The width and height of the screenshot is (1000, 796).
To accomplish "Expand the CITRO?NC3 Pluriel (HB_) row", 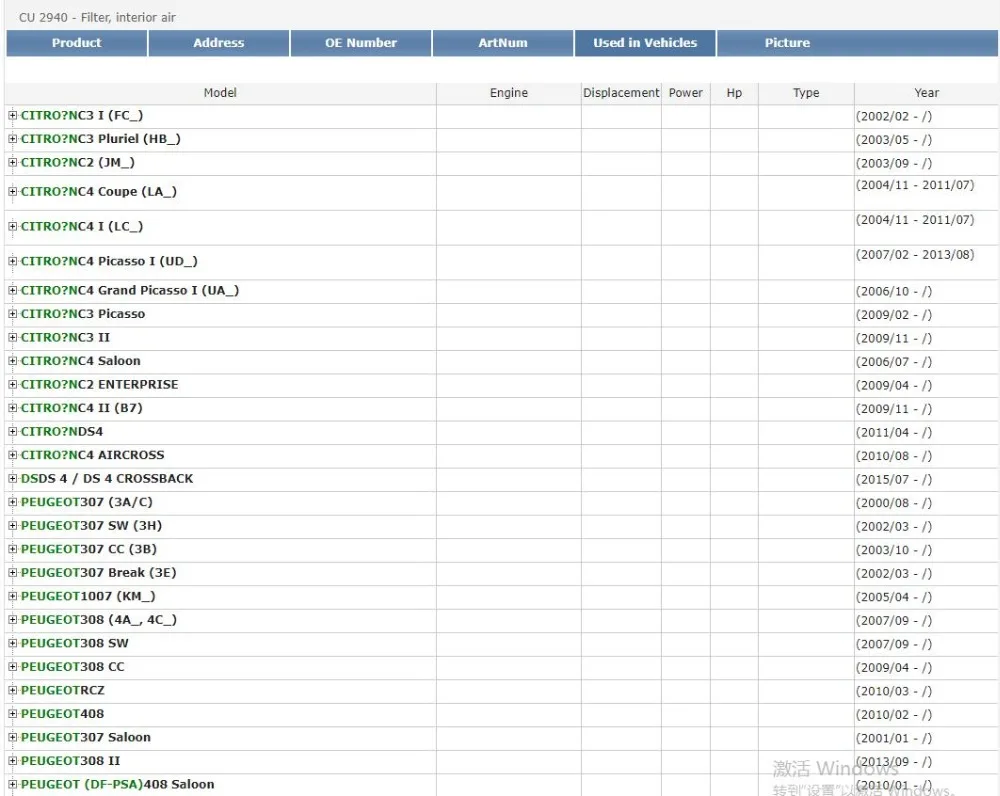I will pyautogui.click(x=13, y=139).
